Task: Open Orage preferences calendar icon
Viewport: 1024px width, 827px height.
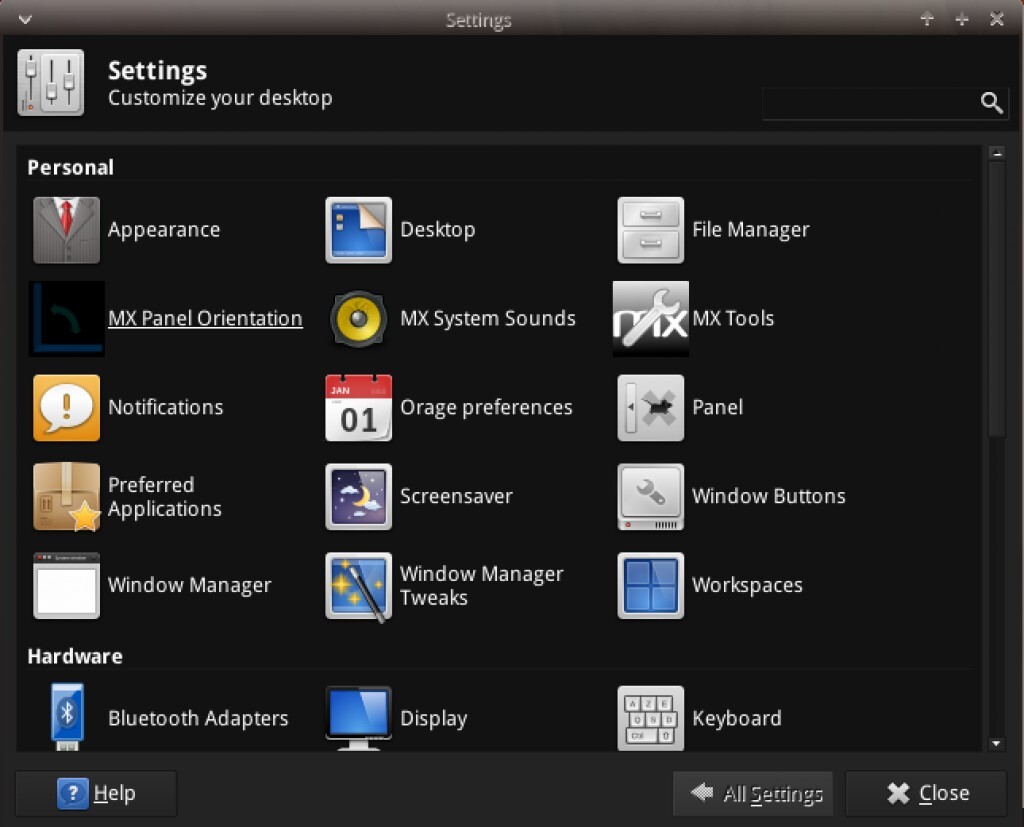Action: [358, 408]
